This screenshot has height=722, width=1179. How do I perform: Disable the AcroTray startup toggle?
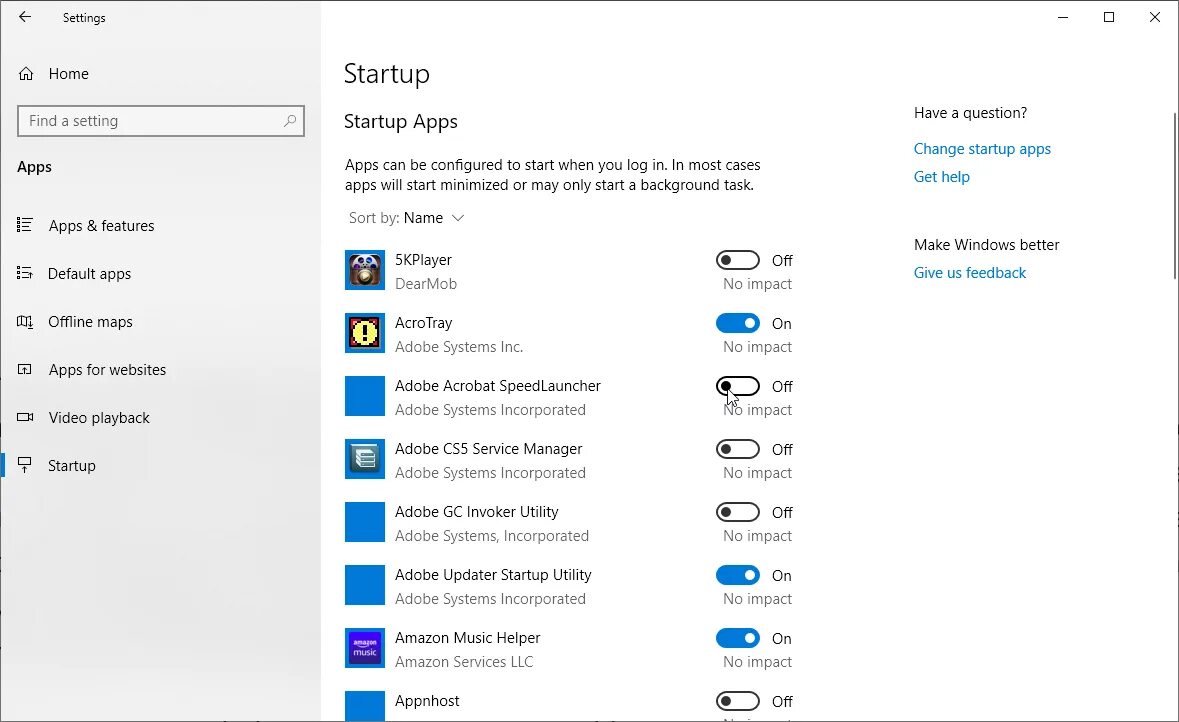point(738,323)
